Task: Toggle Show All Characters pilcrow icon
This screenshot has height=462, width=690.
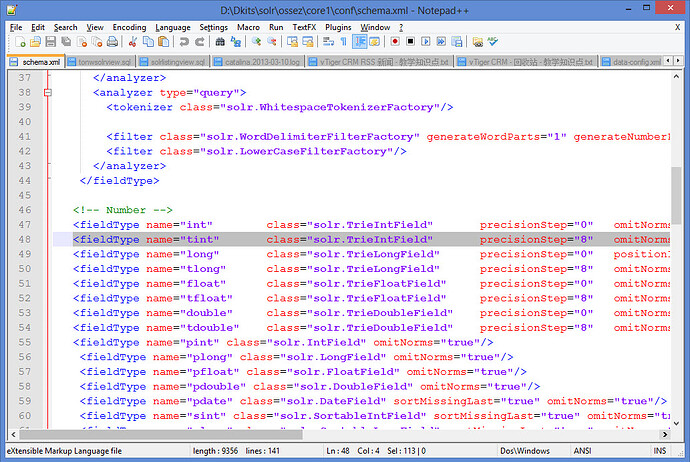Action: tap(344, 42)
